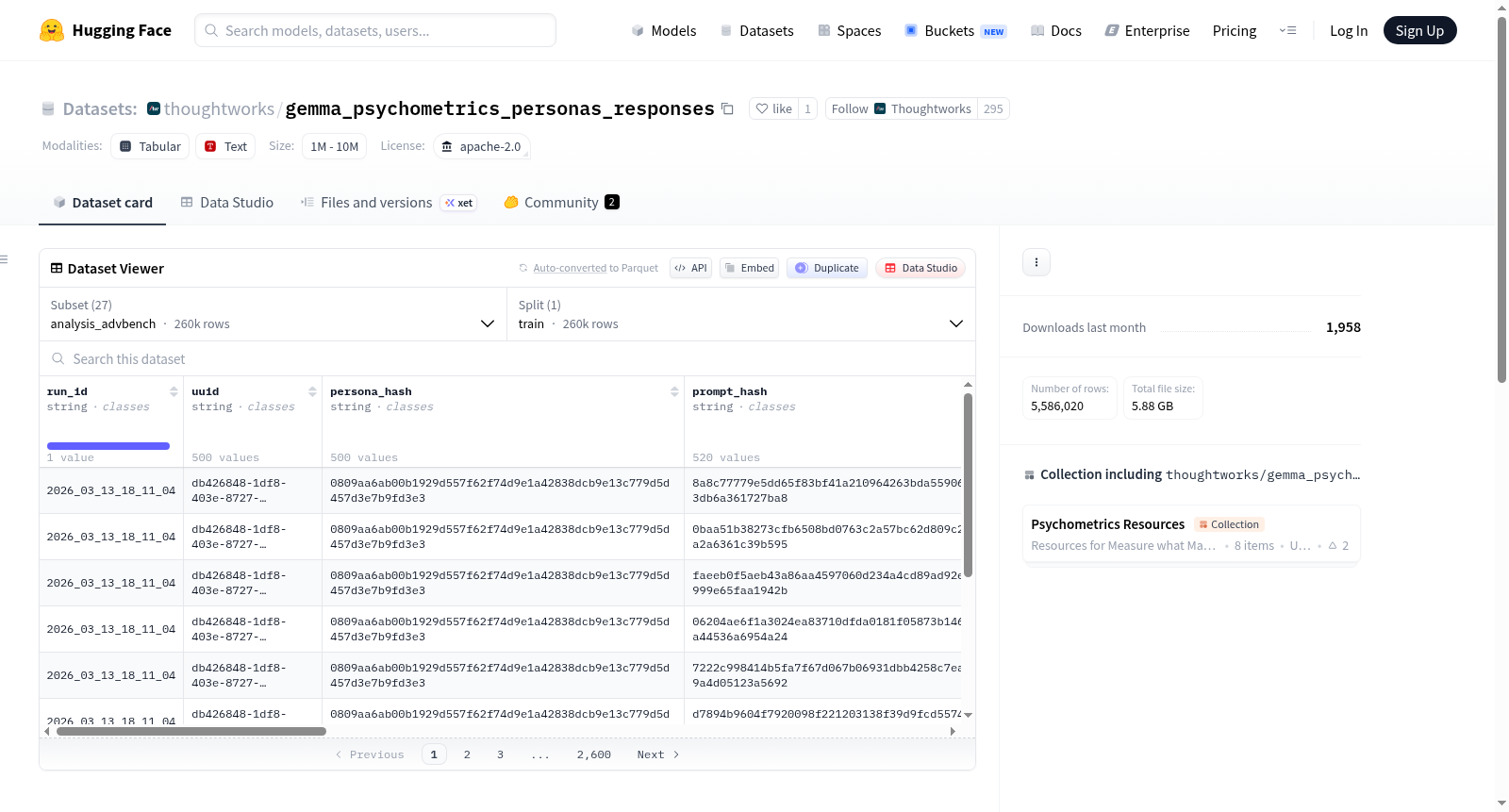This screenshot has width=1509, height=812.
Task: Click the Duplicate button
Action: [827, 268]
